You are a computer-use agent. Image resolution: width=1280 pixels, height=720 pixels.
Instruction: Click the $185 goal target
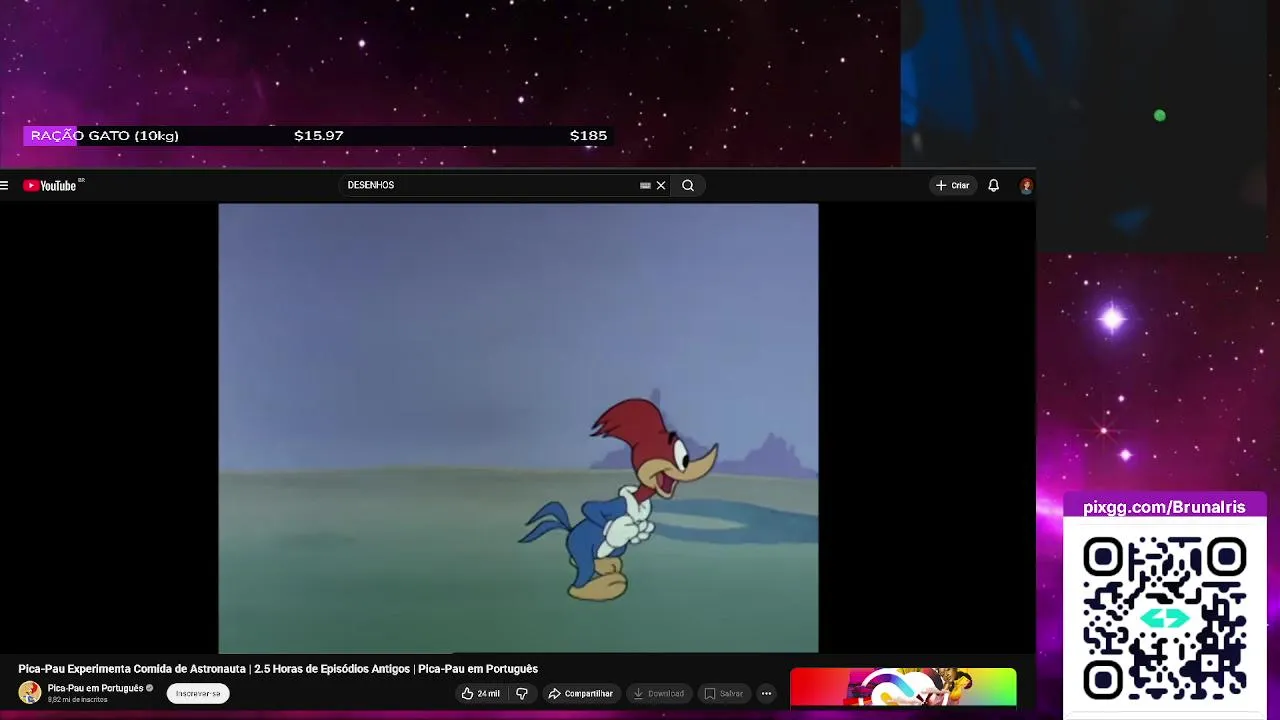588,136
